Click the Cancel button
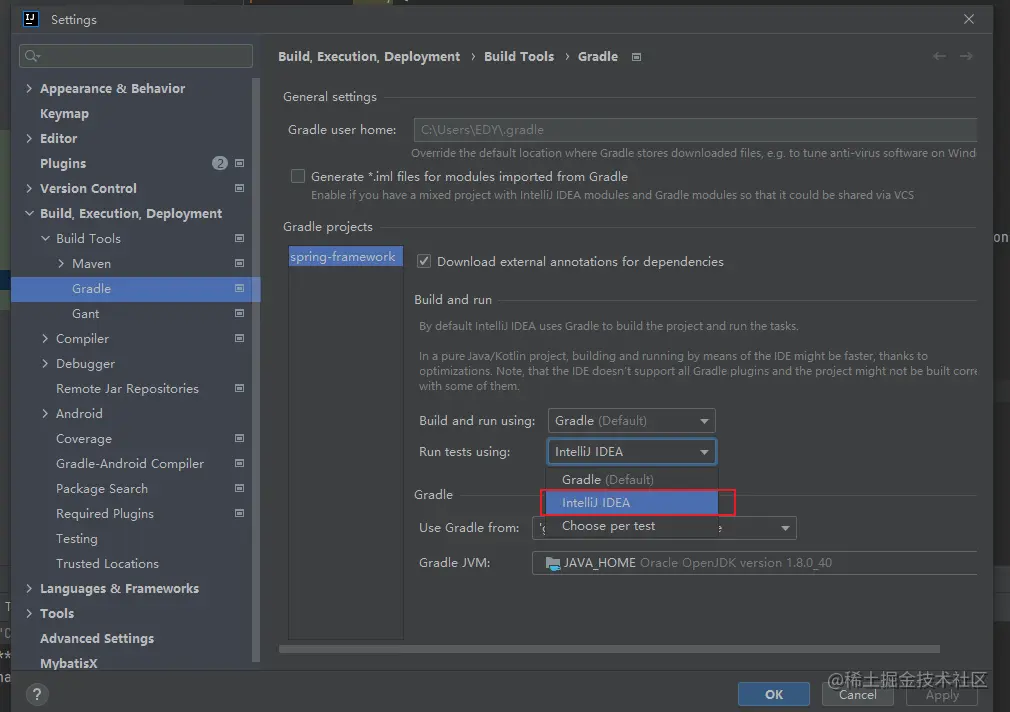 [858, 694]
